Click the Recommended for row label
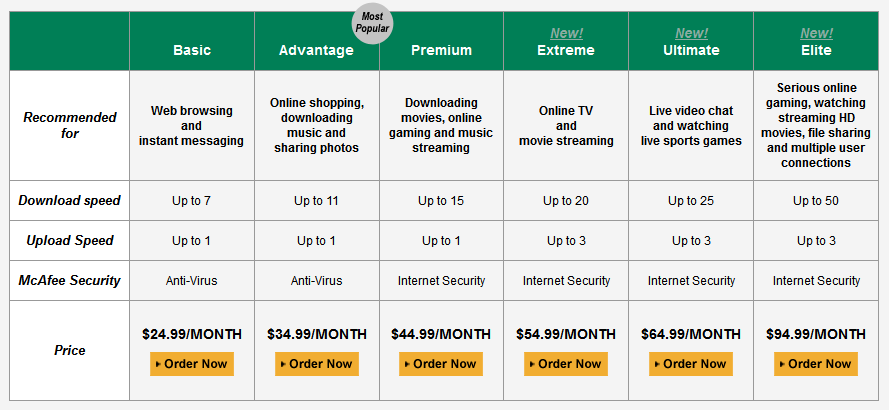The image size is (889, 410). point(69,125)
